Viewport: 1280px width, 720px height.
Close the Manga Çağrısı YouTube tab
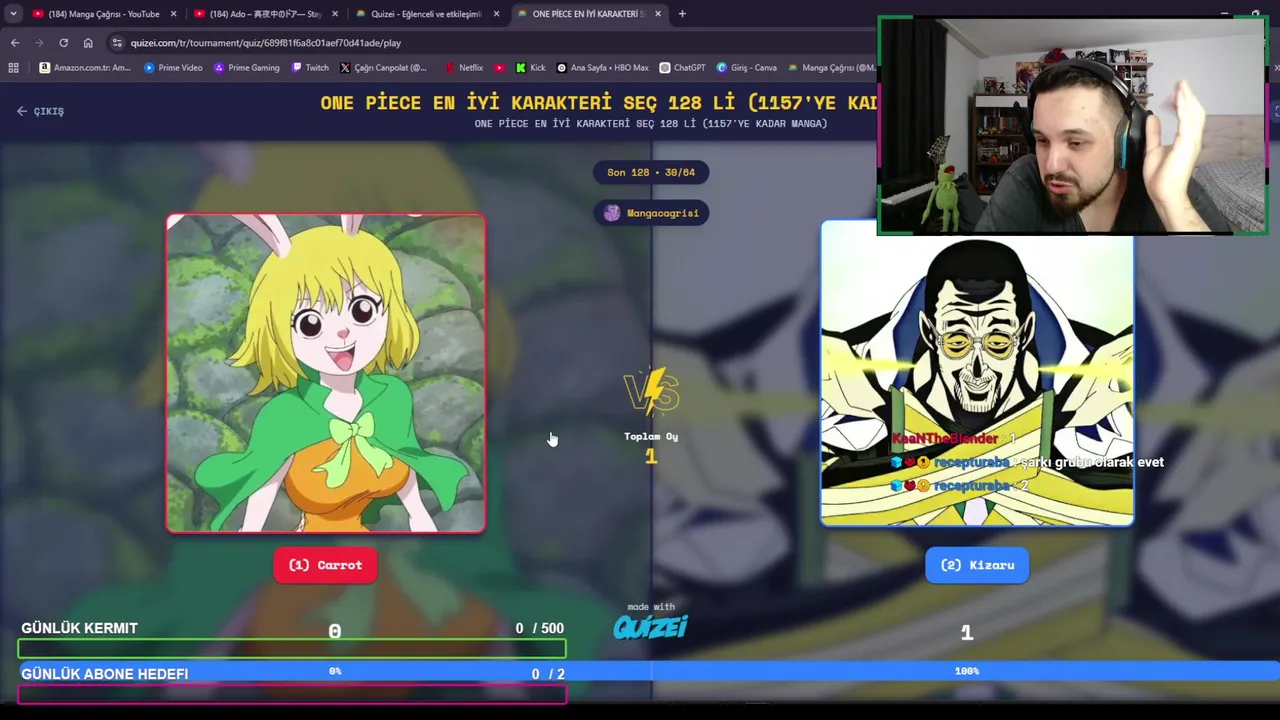coord(173,14)
